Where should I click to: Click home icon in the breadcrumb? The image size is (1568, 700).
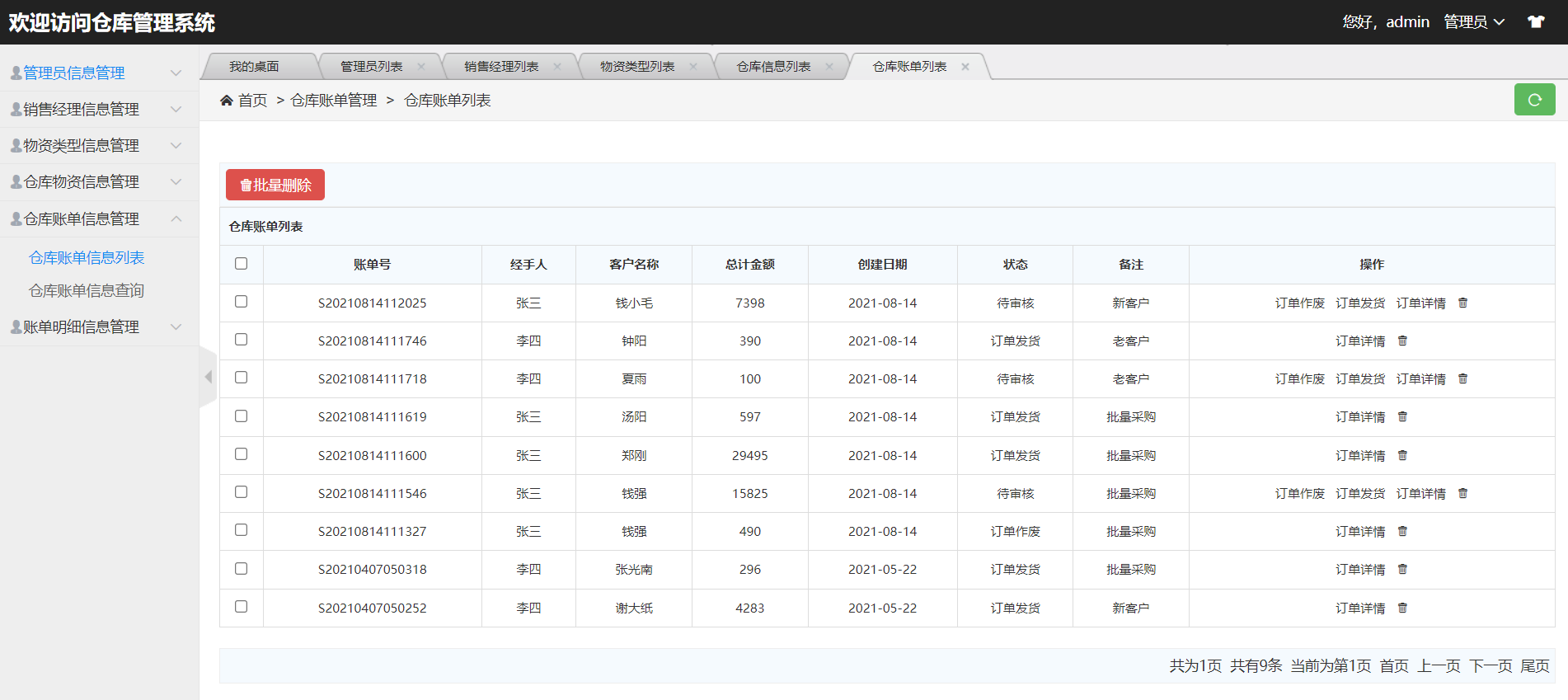227,101
